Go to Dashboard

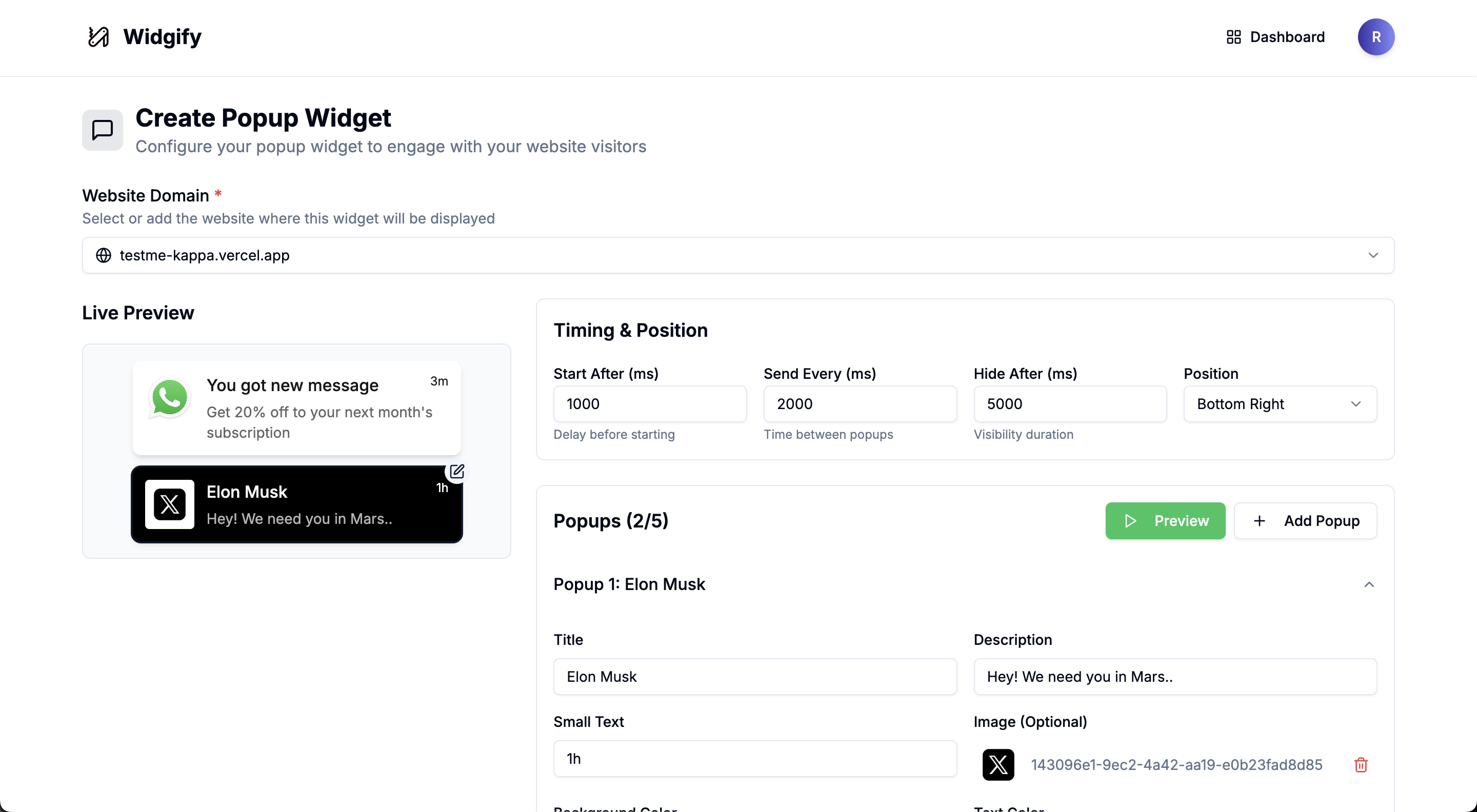click(1275, 37)
